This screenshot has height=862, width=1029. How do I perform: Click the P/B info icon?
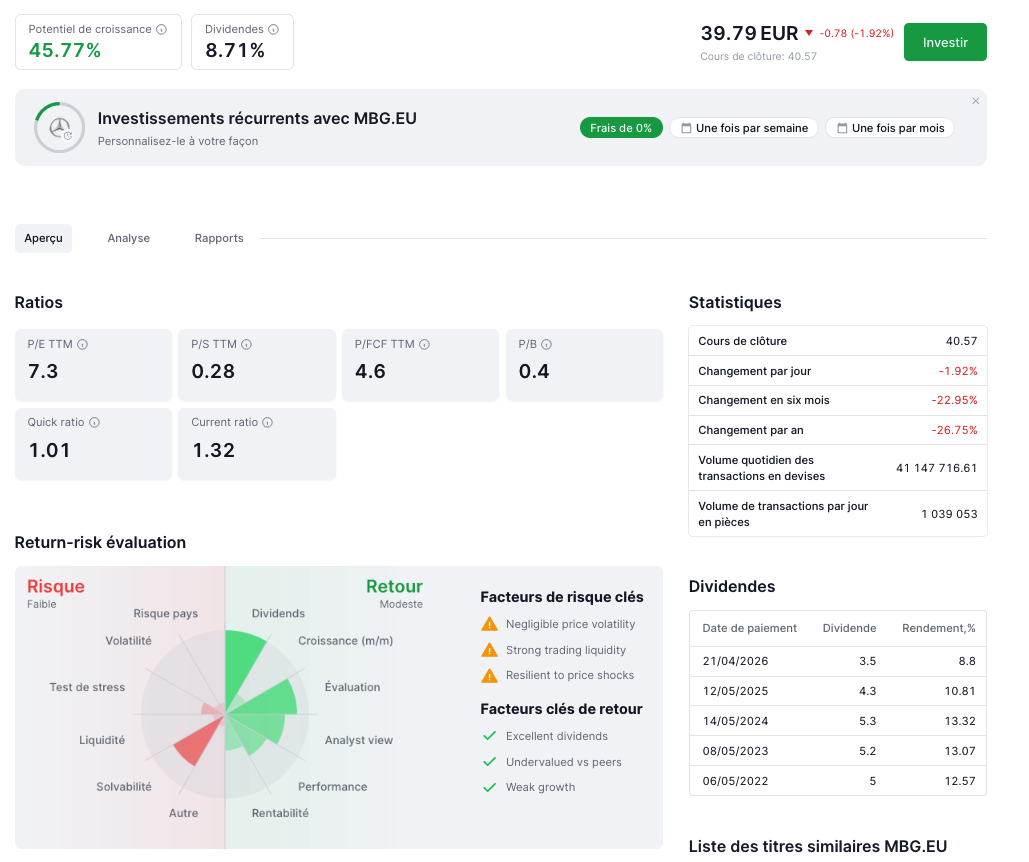547,344
